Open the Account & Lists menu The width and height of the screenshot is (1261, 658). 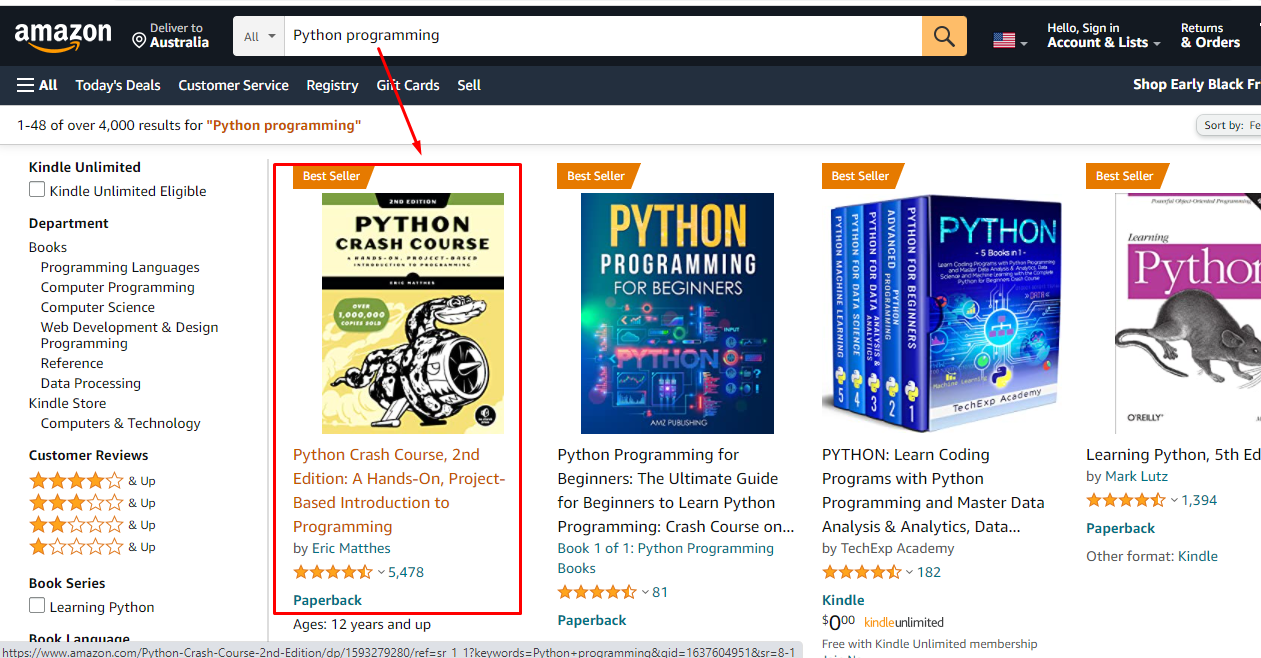[x=1104, y=36]
